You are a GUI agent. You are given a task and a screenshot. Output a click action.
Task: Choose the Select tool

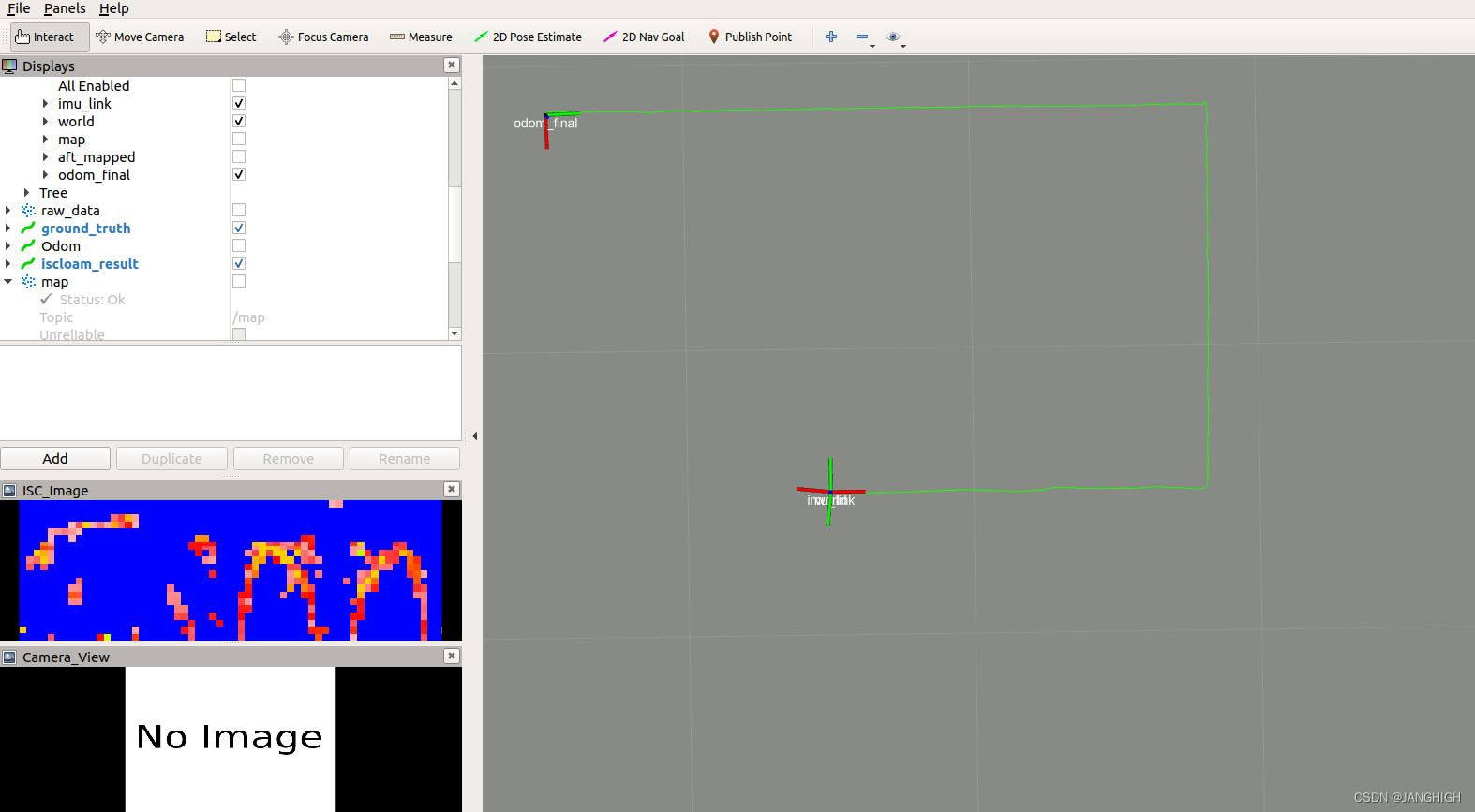click(x=231, y=37)
